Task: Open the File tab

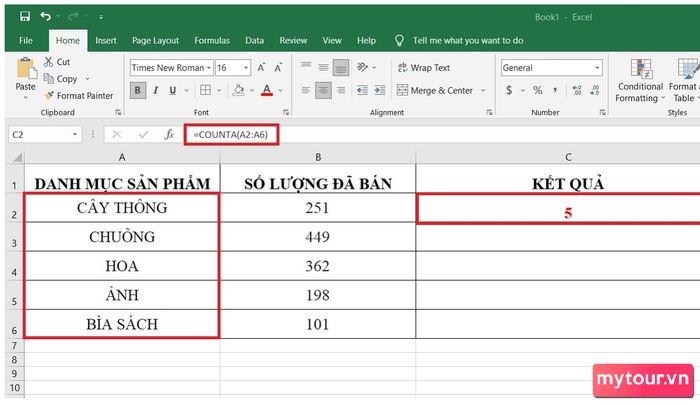Action: coord(26,41)
